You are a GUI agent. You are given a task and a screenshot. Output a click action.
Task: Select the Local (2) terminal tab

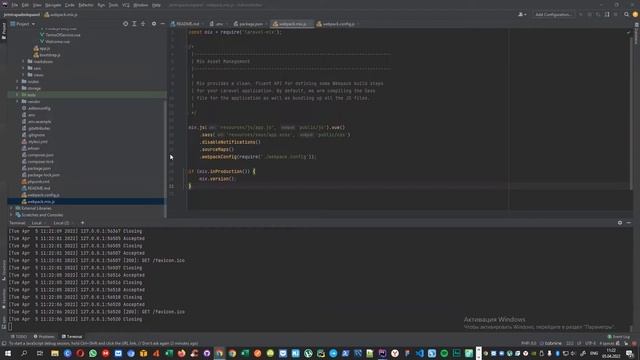(61, 223)
